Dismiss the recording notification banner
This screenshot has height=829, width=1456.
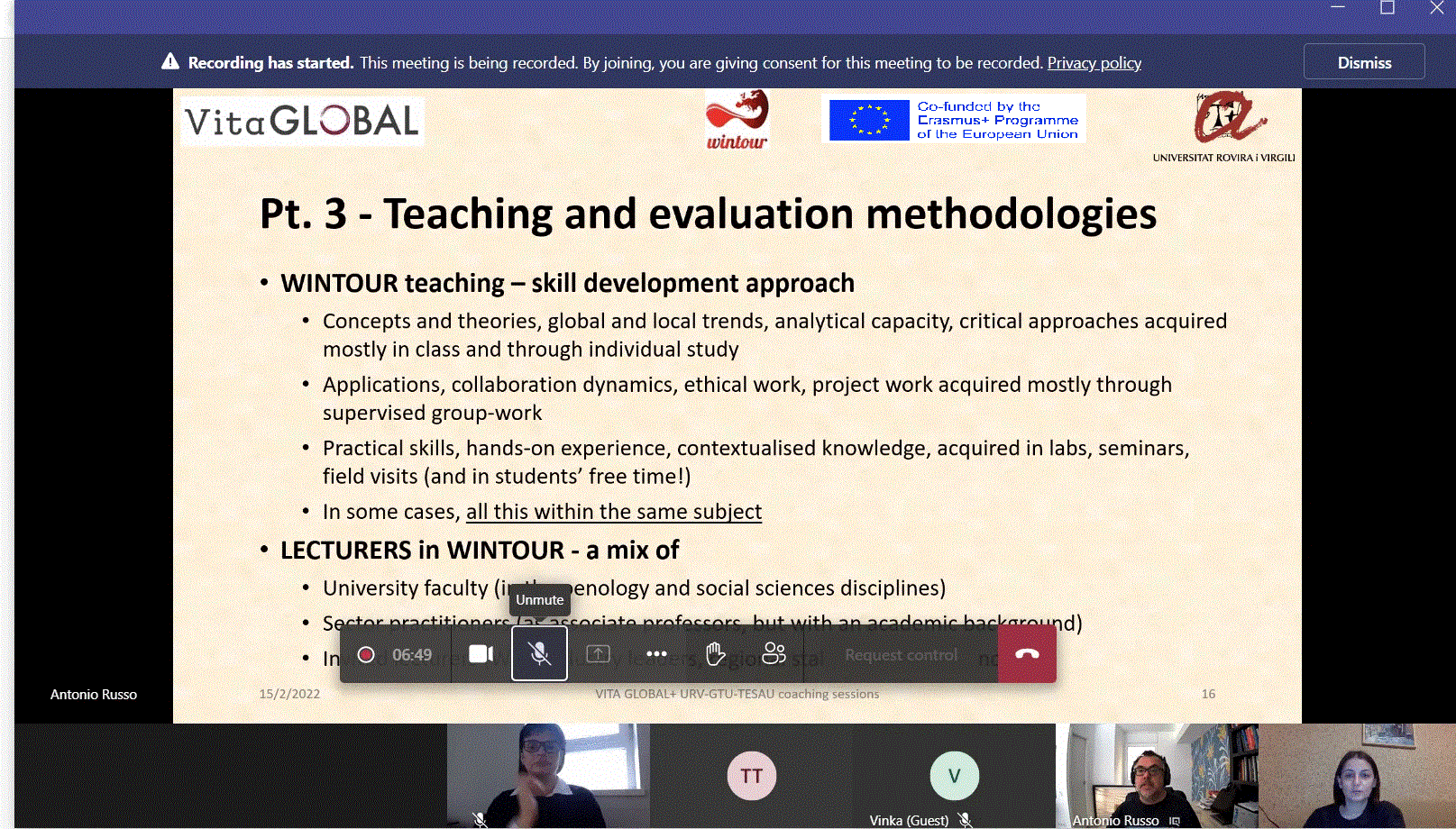(1363, 63)
